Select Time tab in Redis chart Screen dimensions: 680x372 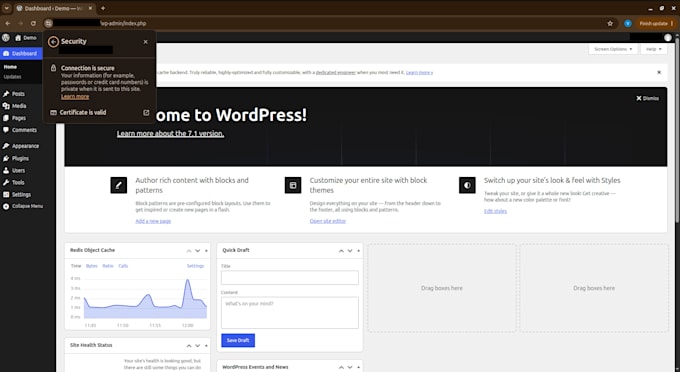76,266
